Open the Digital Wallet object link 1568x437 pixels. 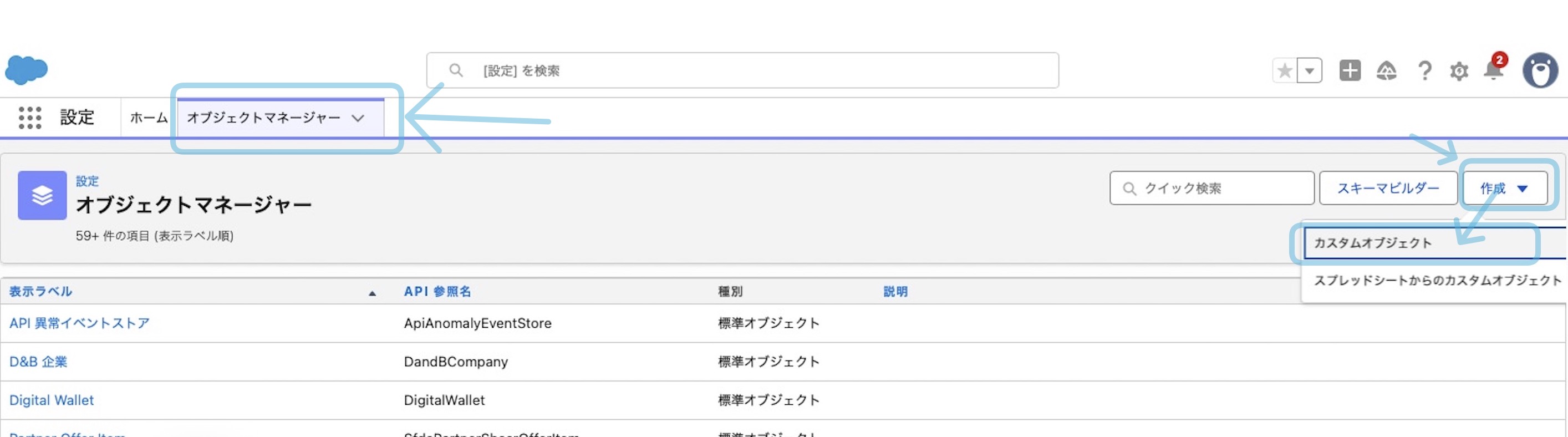click(52, 400)
